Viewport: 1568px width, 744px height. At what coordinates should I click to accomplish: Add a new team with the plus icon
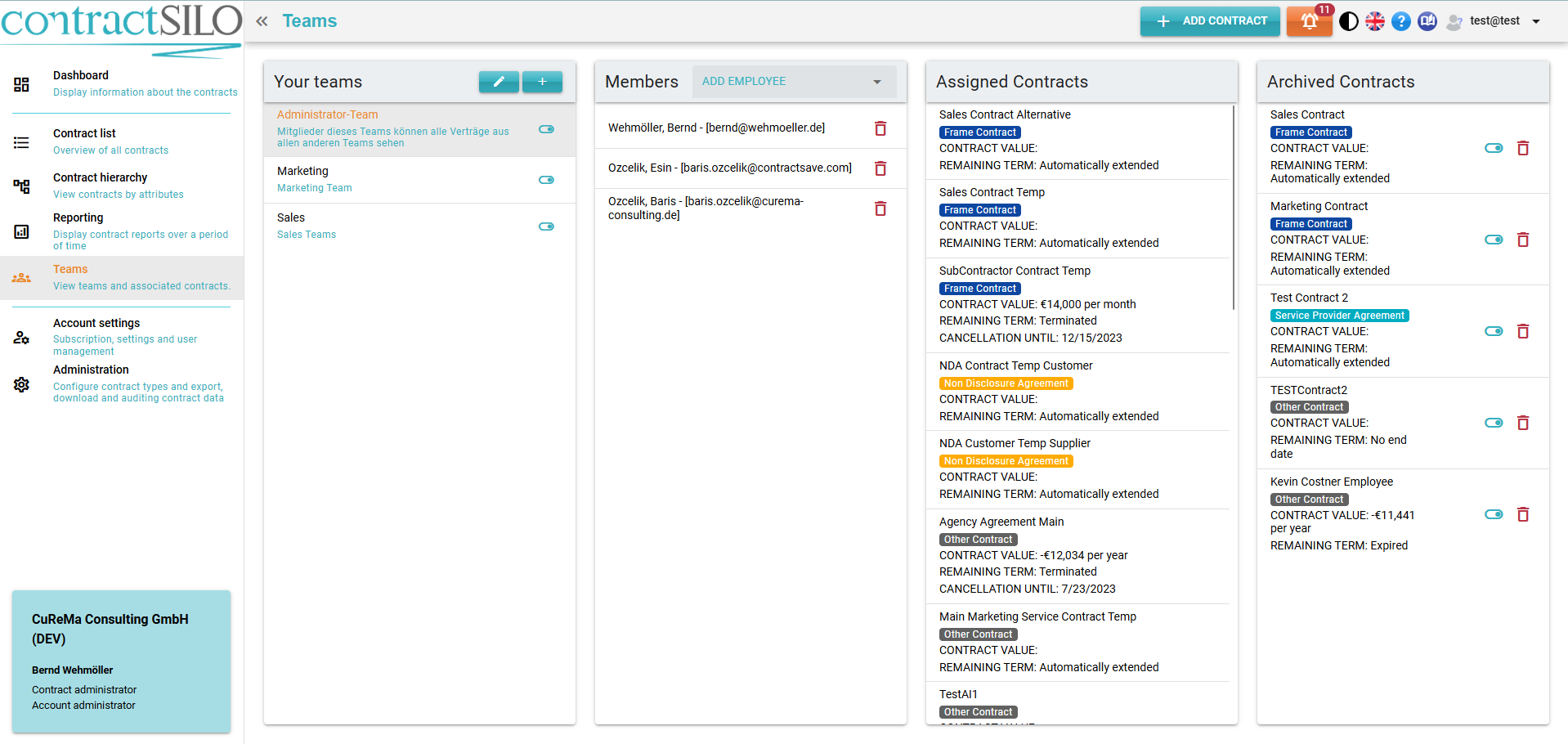point(542,82)
